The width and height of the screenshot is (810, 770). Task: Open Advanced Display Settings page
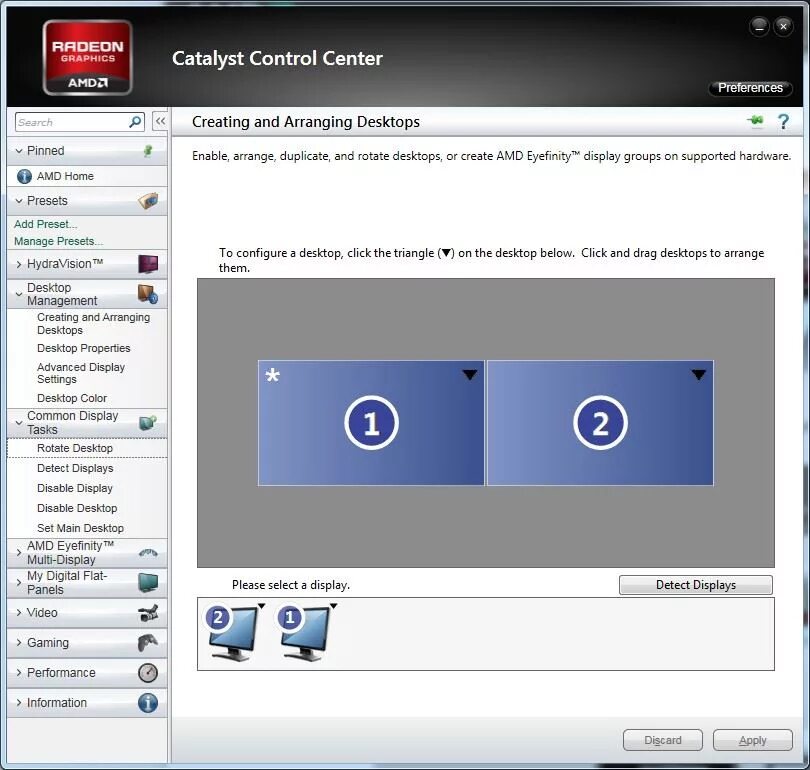[x=81, y=373]
